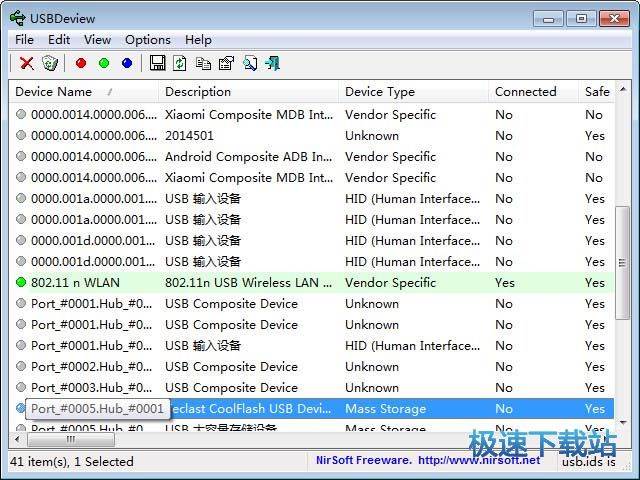Click the blue dot toolbar icon
The image size is (640, 480).
click(127, 63)
